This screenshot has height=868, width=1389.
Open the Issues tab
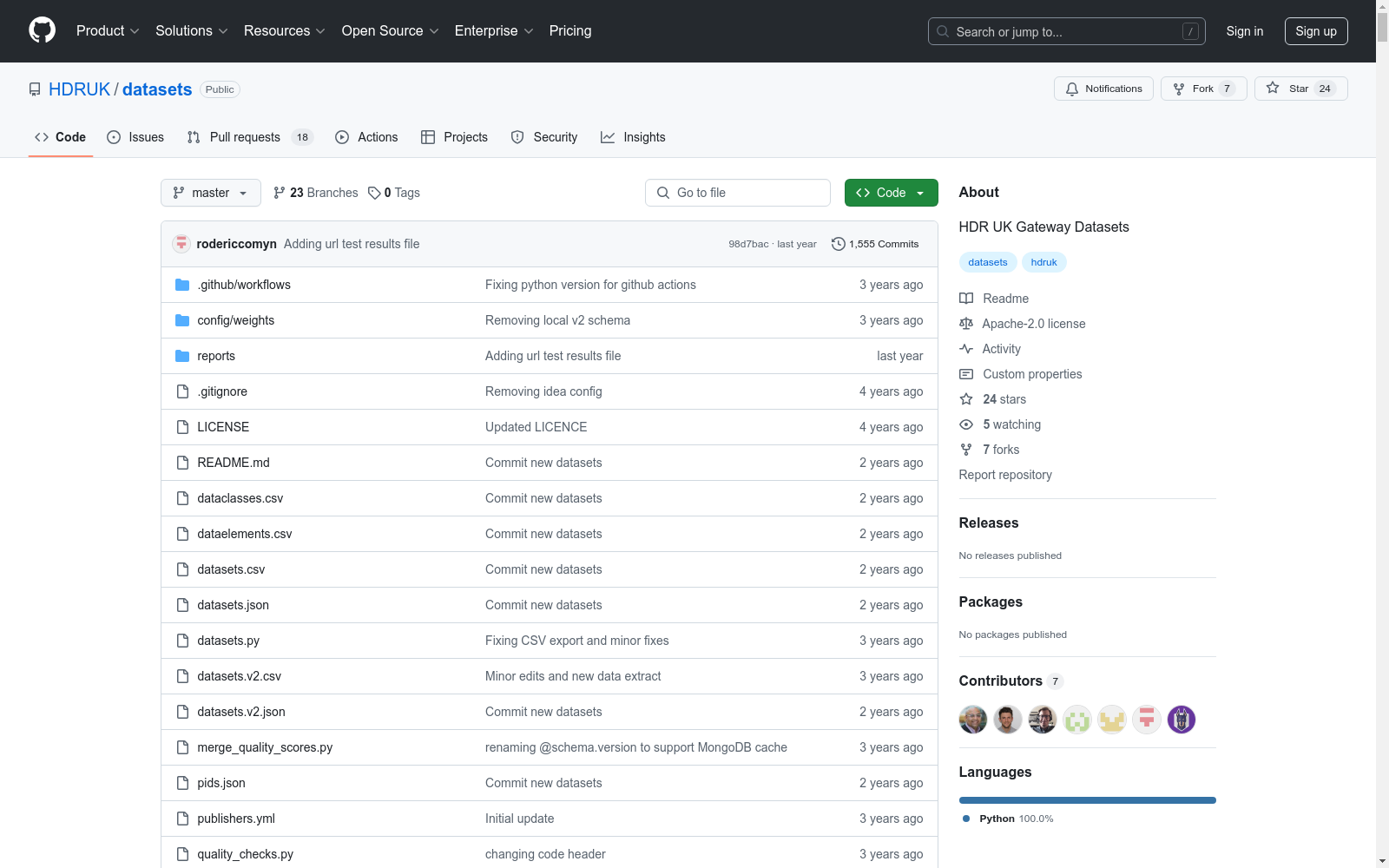click(x=135, y=137)
